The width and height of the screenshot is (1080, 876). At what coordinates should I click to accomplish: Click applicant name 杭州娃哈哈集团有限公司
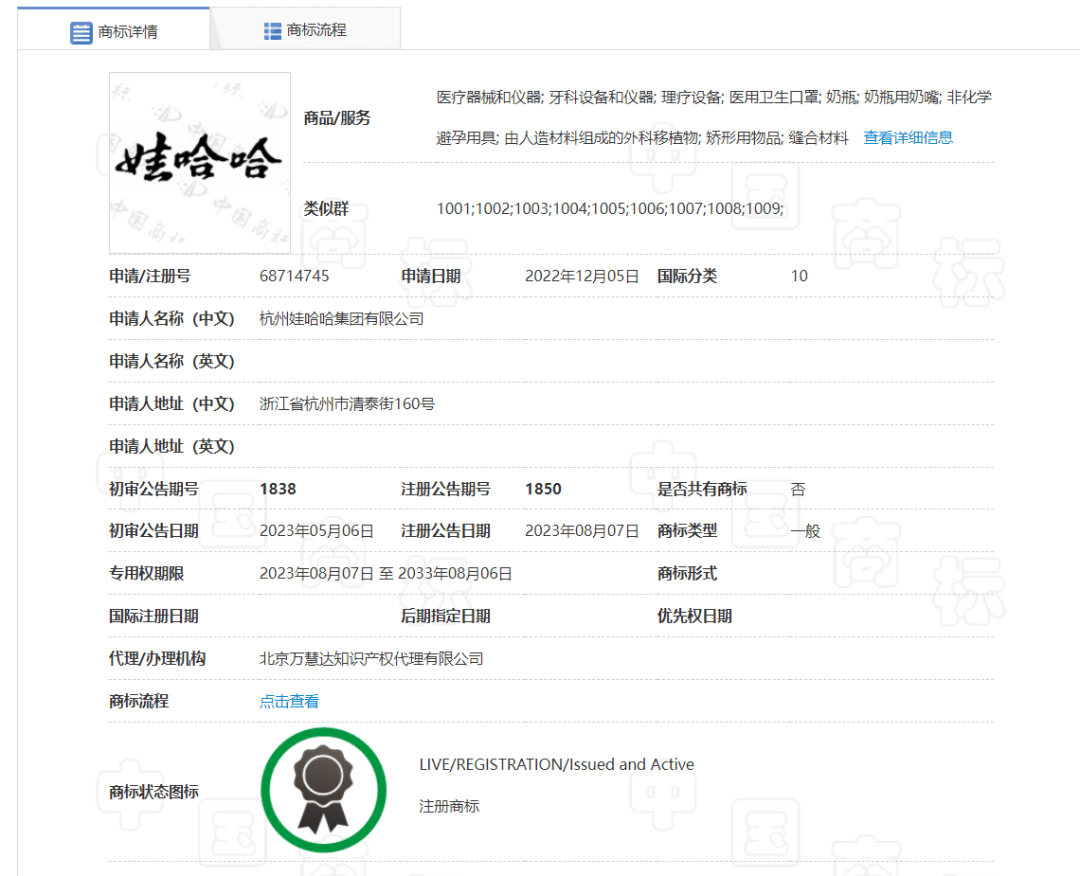coord(341,319)
